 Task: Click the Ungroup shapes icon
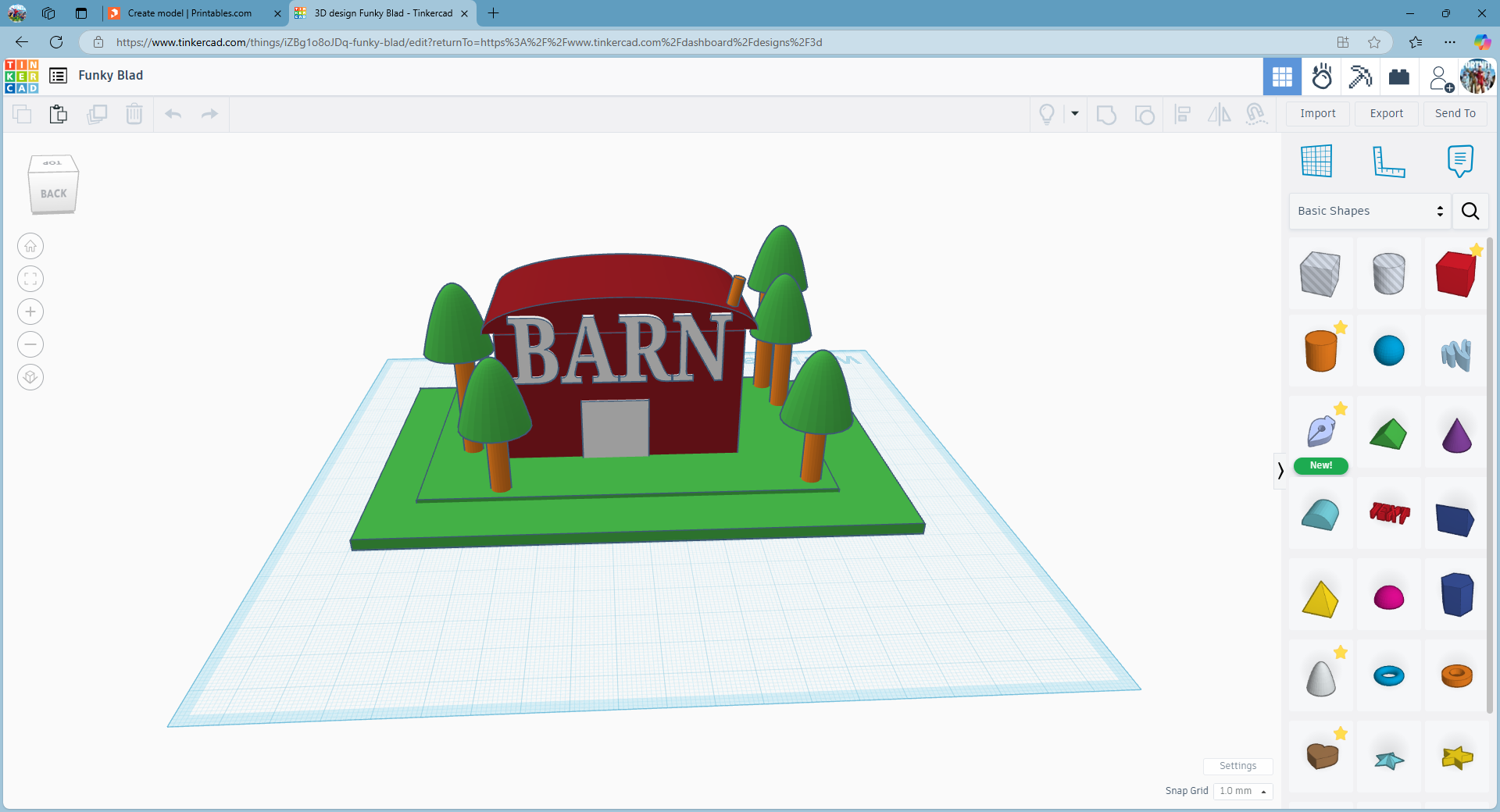click(x=1145, y=115)
